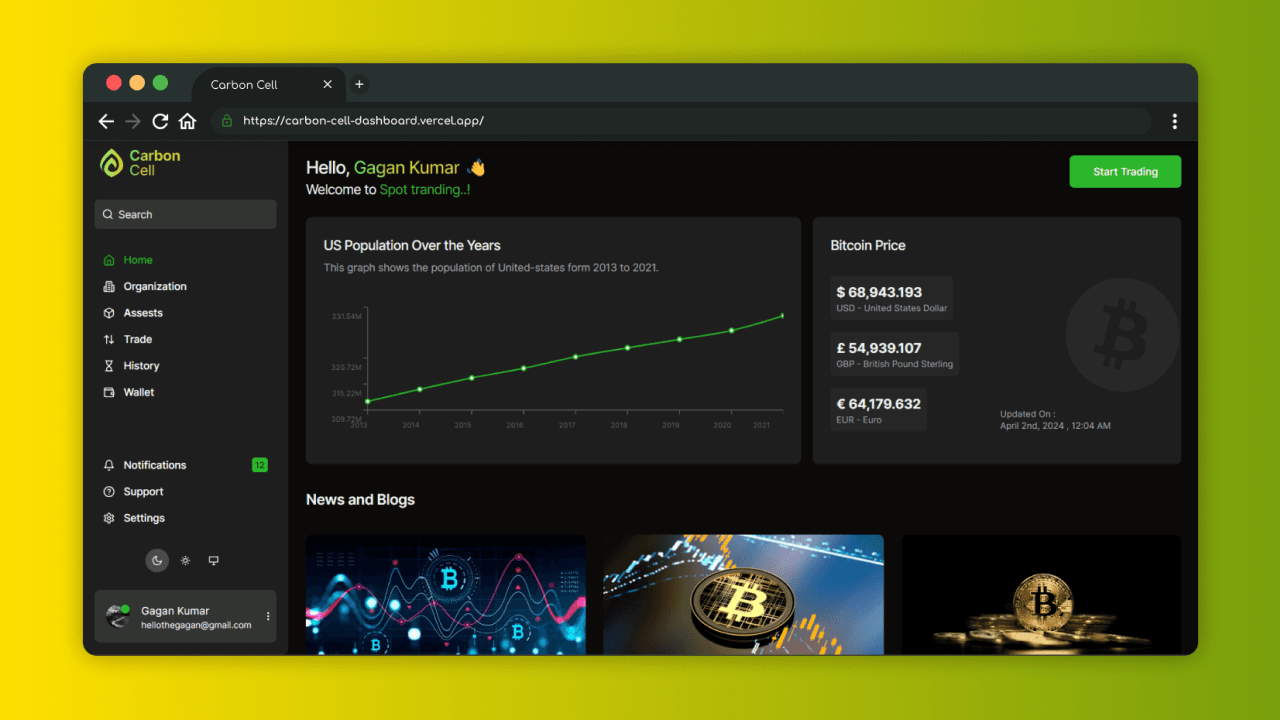1280x720 pixels.
Task: Switch to light theme sun toggle
Action: click(185, 561)
